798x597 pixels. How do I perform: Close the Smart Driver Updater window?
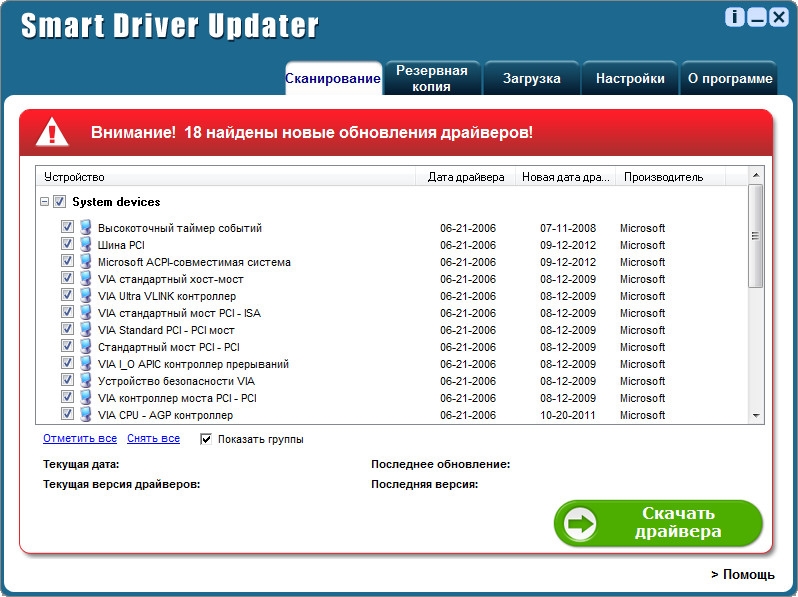pos(779,17)
